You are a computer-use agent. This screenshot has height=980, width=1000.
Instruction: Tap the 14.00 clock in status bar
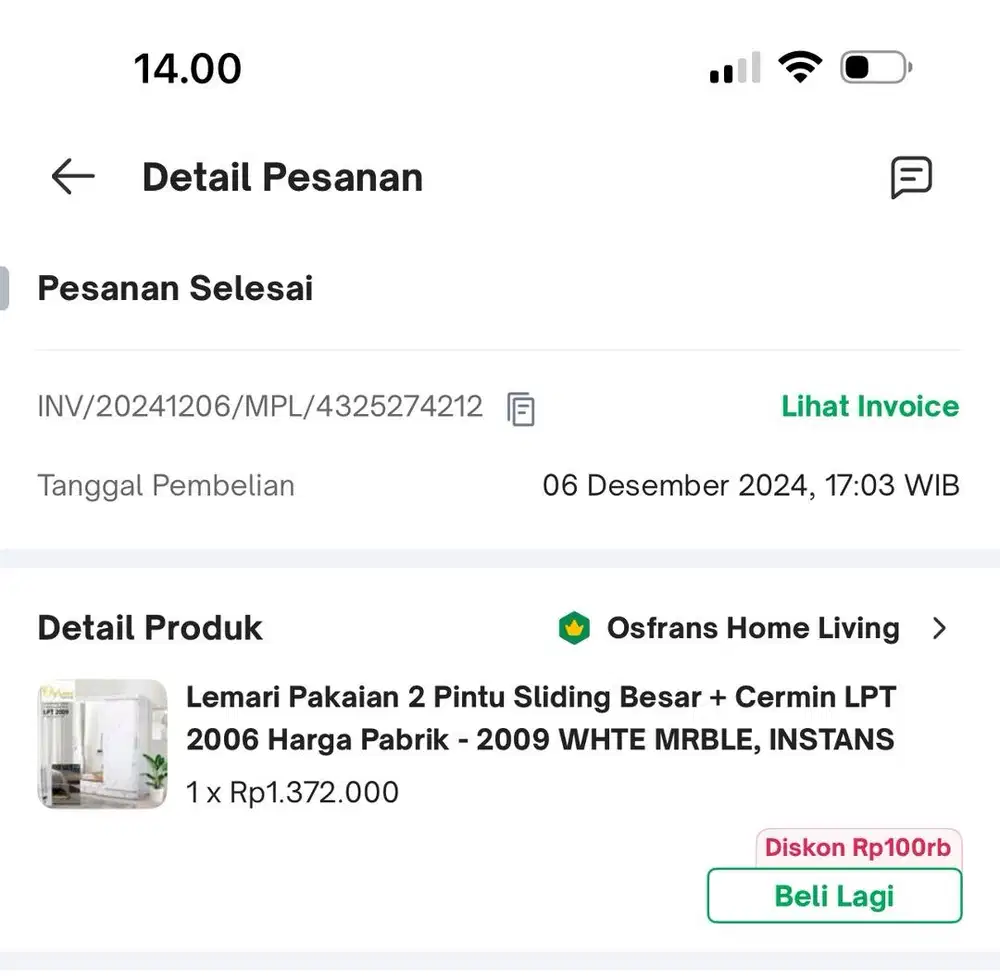(188, 69)
